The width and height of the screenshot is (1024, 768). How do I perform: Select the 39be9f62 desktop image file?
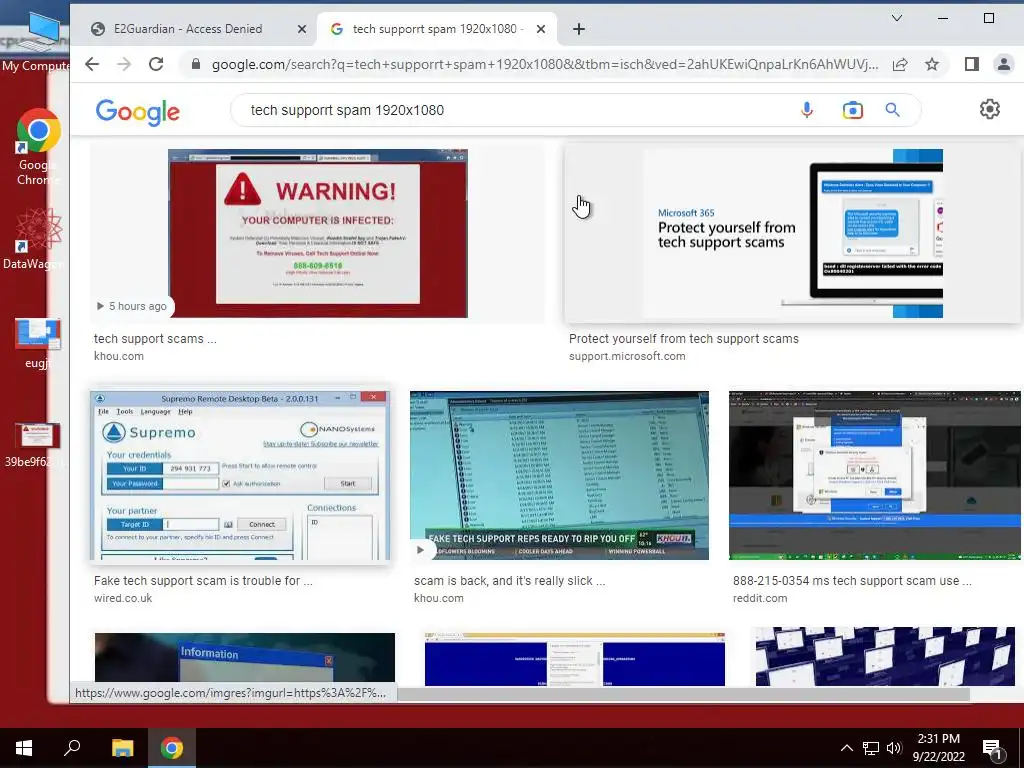(x=35, y=445)
